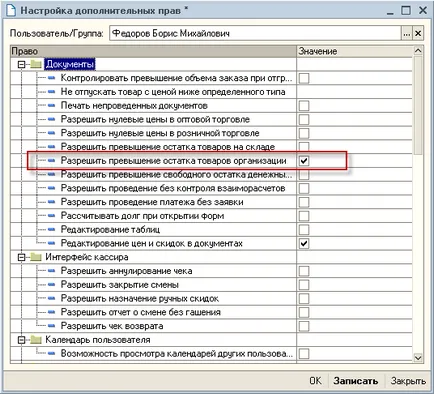
Task: Select the Документы tree row
Action: 211,64
